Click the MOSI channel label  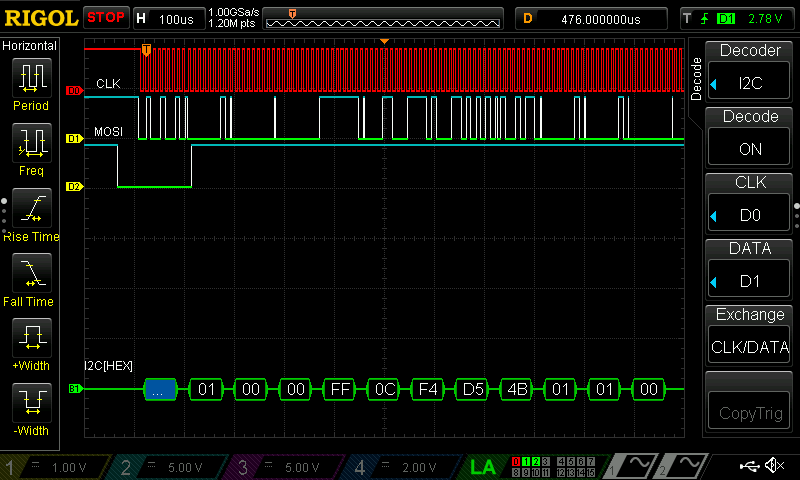point(108,132)
